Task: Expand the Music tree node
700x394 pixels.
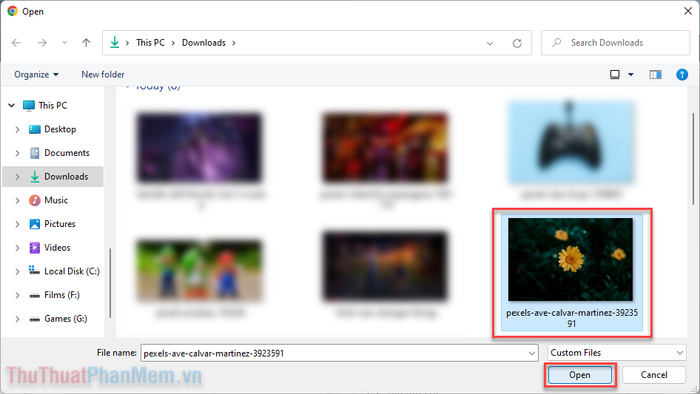Action: point(17,200)
